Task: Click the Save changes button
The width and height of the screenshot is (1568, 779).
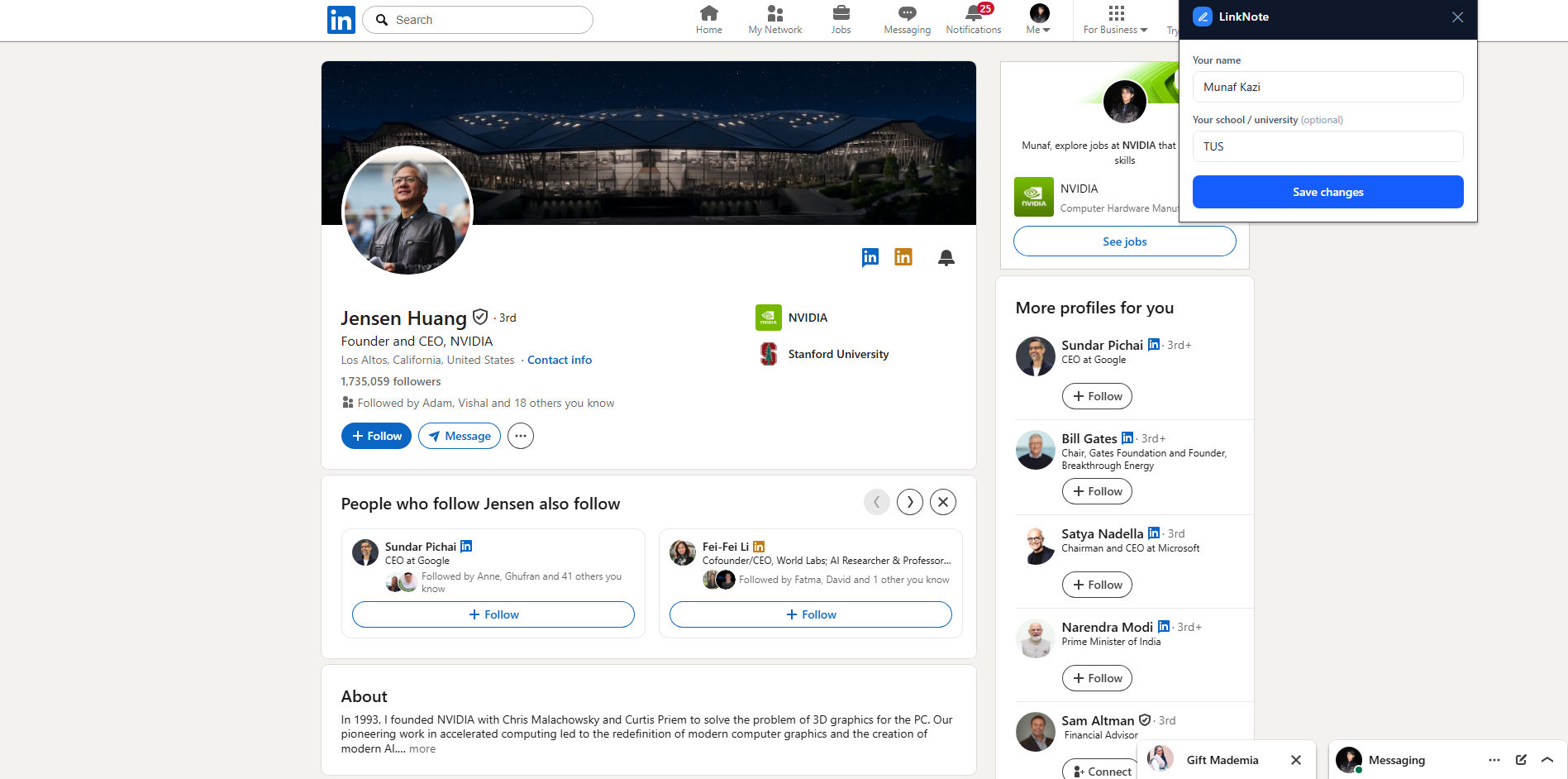Action: (x=1328, y=192)
